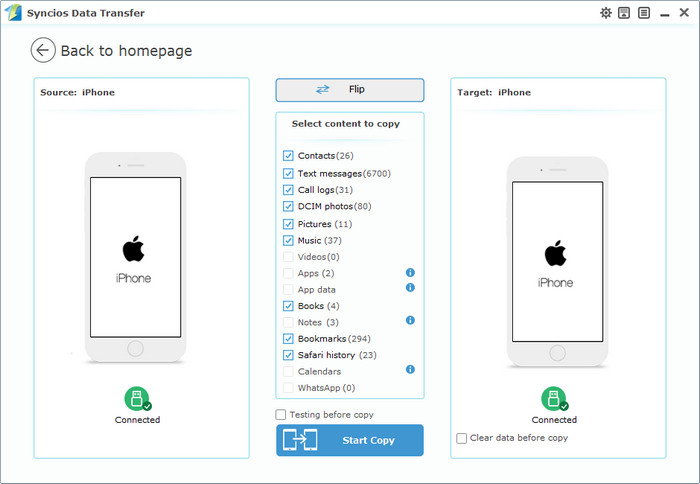
Task: Click the info icon next to Calendars
Action: (x=410, y=369)
